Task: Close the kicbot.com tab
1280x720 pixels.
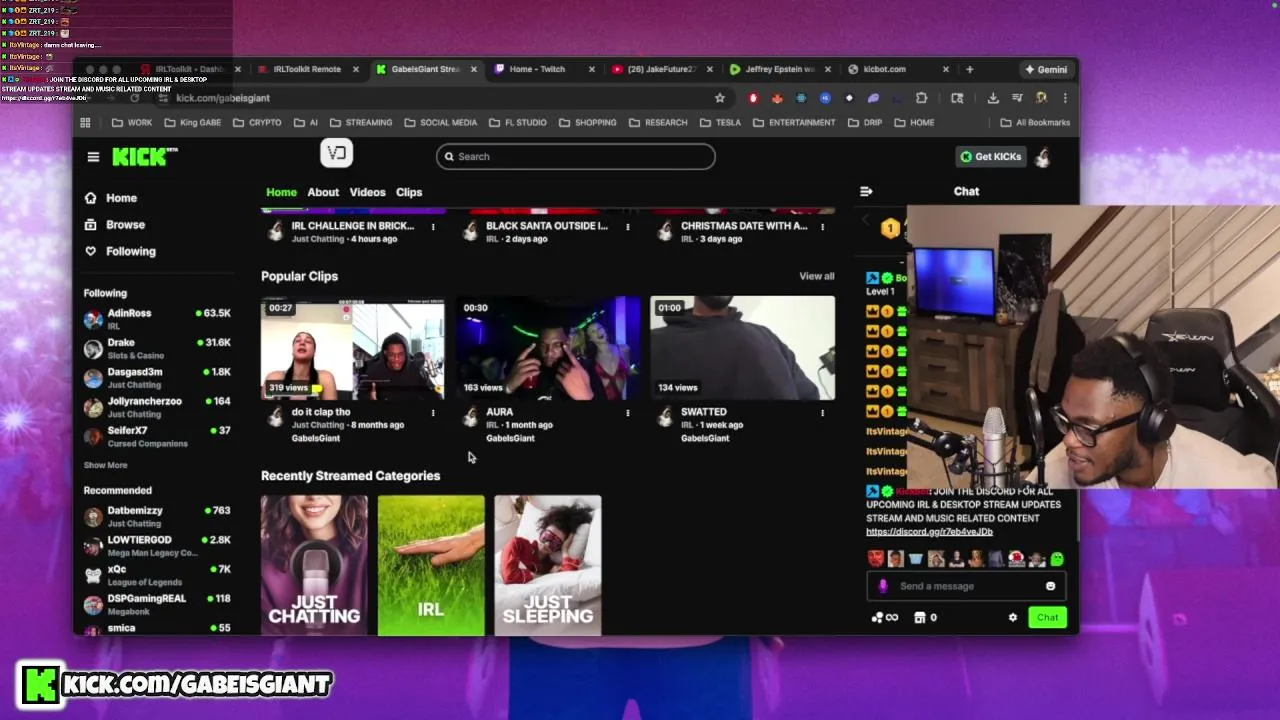Action: [x=945, y=69]
